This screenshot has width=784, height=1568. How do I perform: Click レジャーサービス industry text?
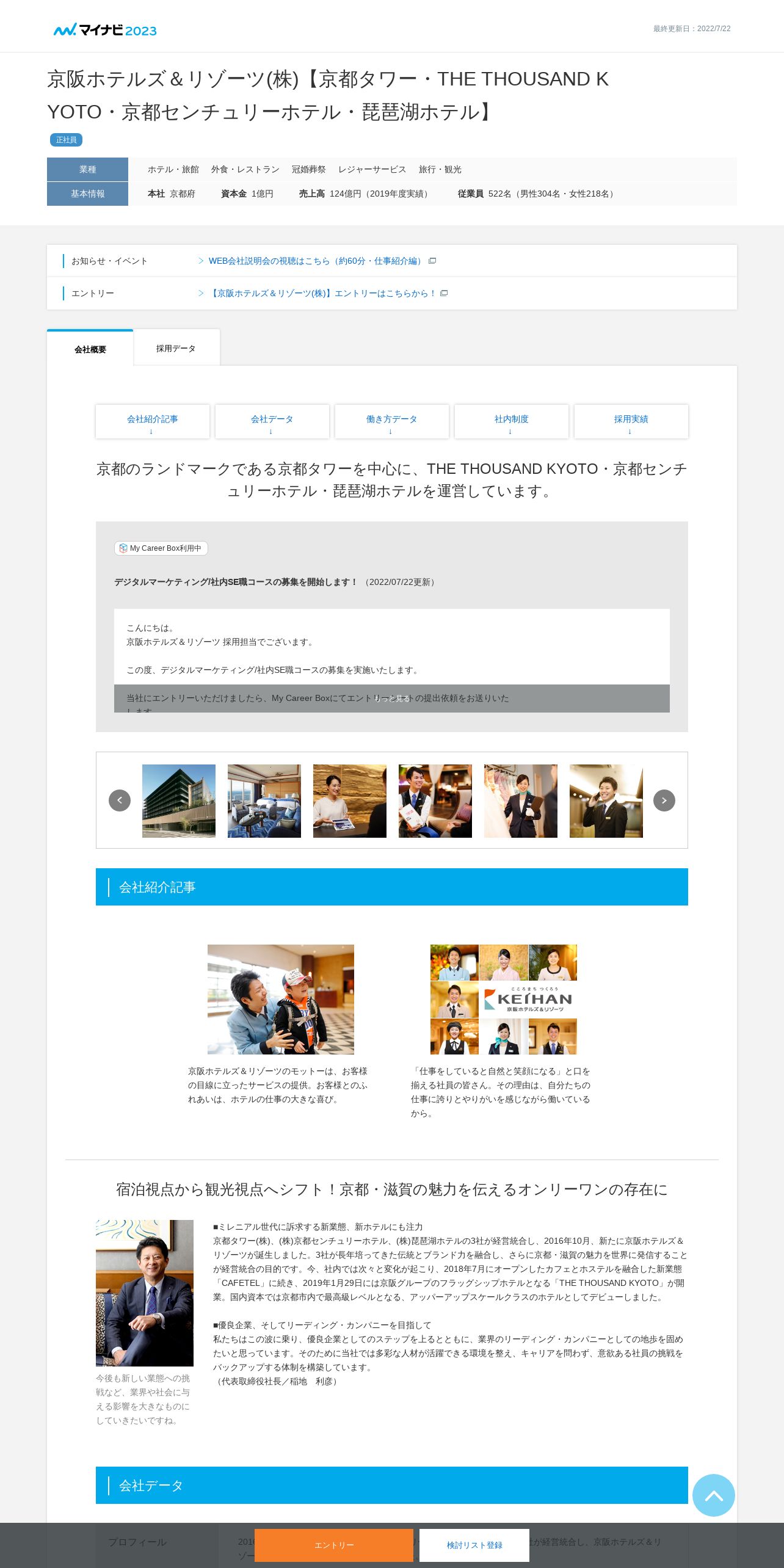(x=372, y=169)
